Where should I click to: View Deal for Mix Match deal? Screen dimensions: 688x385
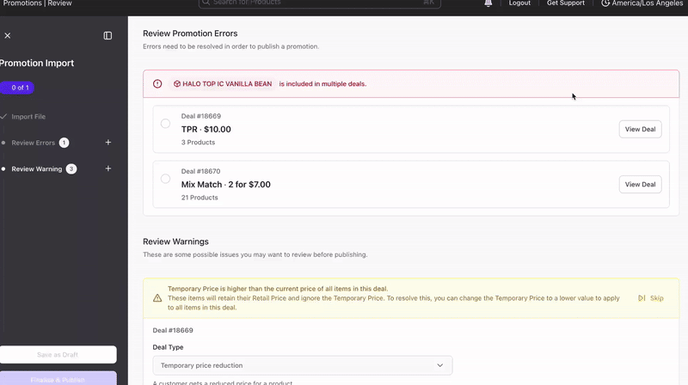(640, 184)
